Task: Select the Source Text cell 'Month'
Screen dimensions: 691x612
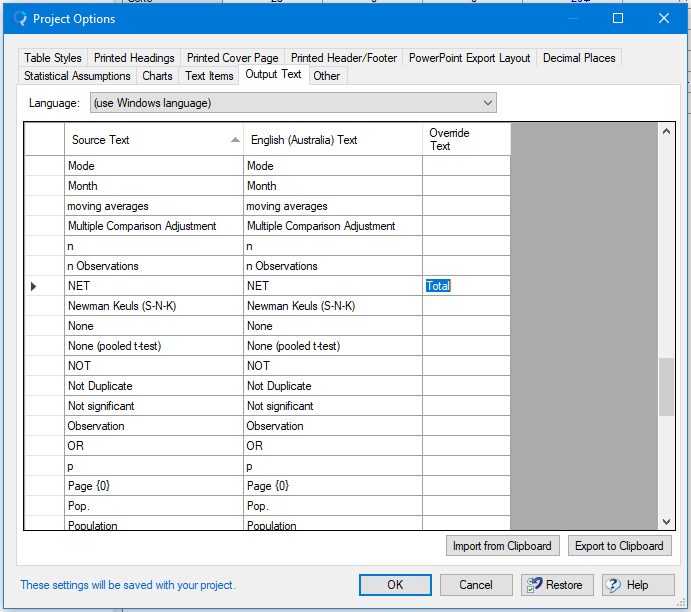Action: pyautogui.click(x=154, y=186)
